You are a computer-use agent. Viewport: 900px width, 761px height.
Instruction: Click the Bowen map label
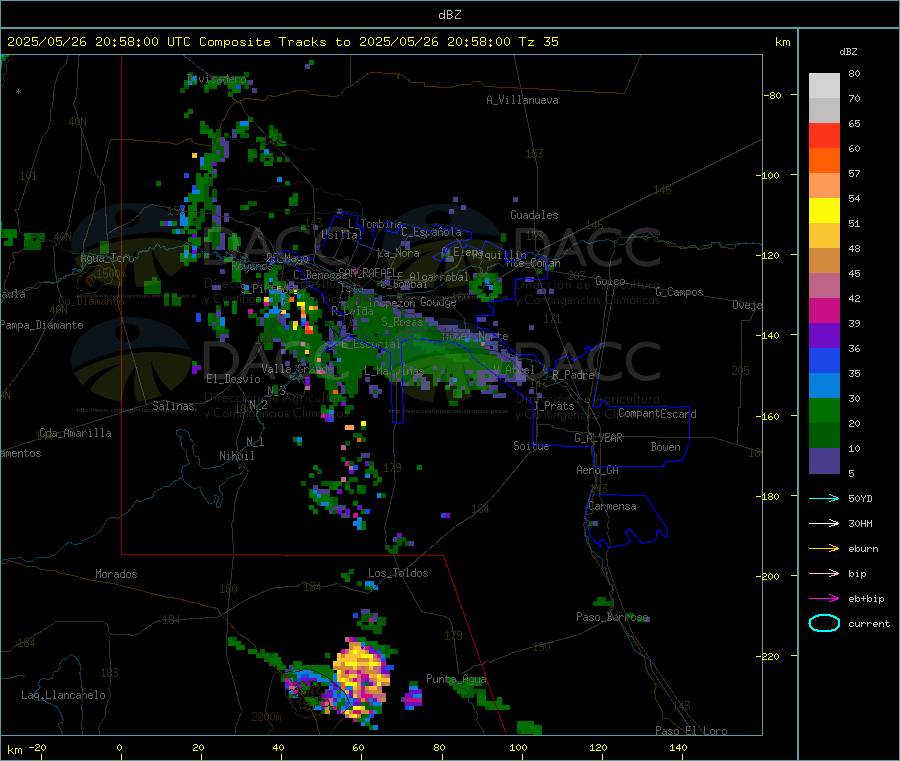click(665, 447)
